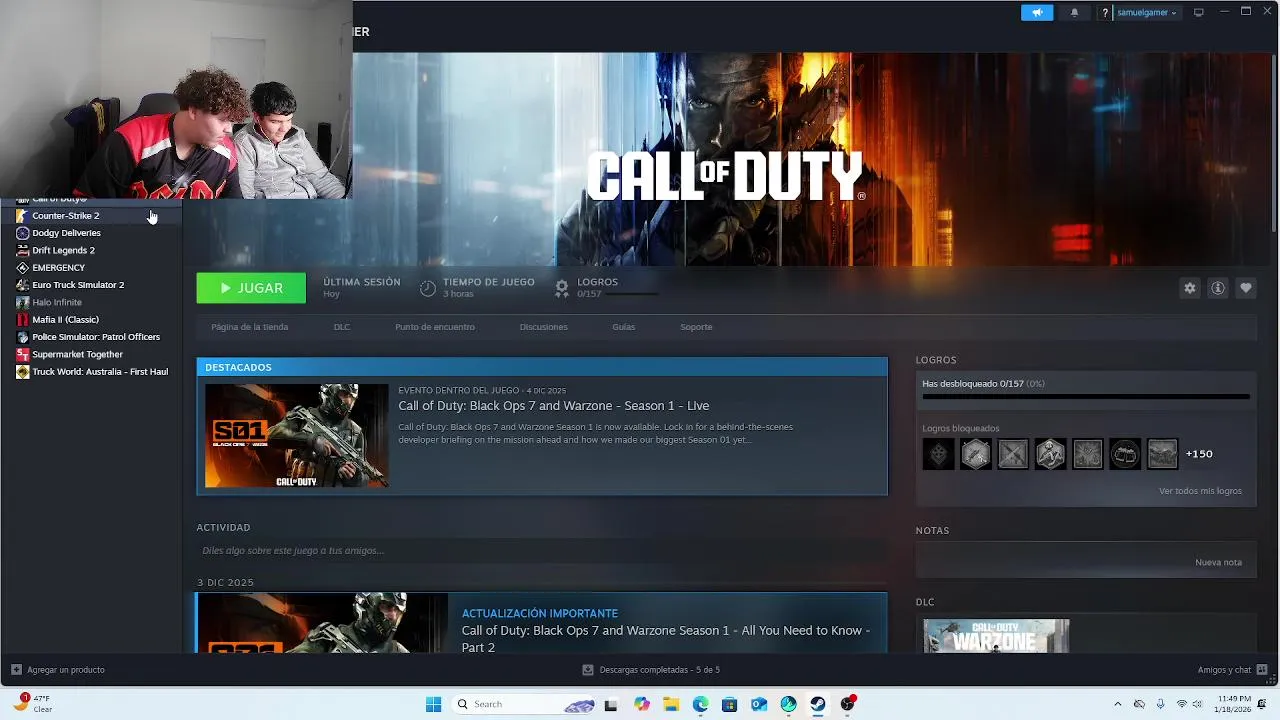Click the JUGAR play button
This screenshot has height=720, width=1280.
[251, 288]
